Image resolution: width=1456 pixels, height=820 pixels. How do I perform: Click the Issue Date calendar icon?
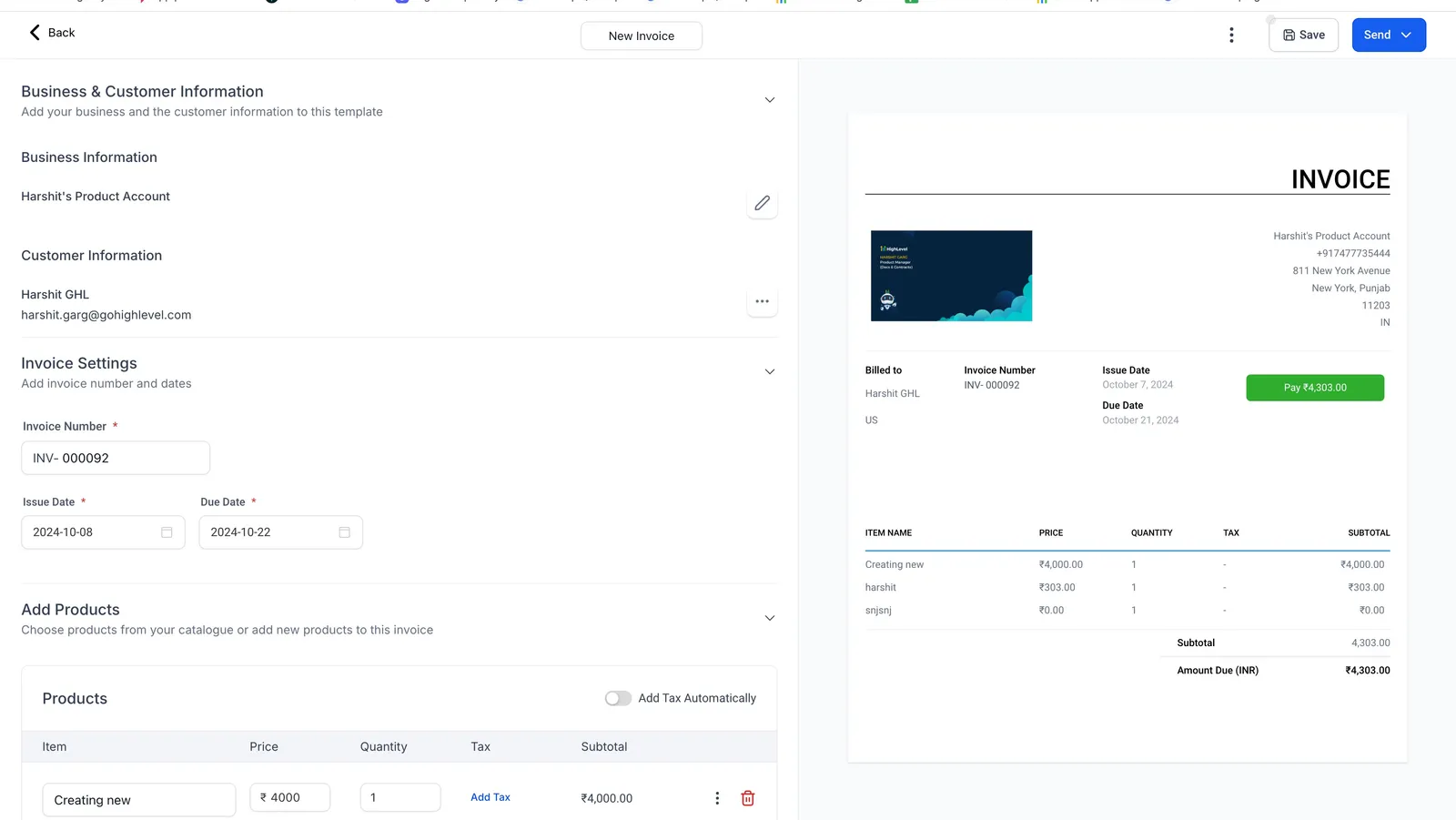pyautogui.click(x=167, y=532)
